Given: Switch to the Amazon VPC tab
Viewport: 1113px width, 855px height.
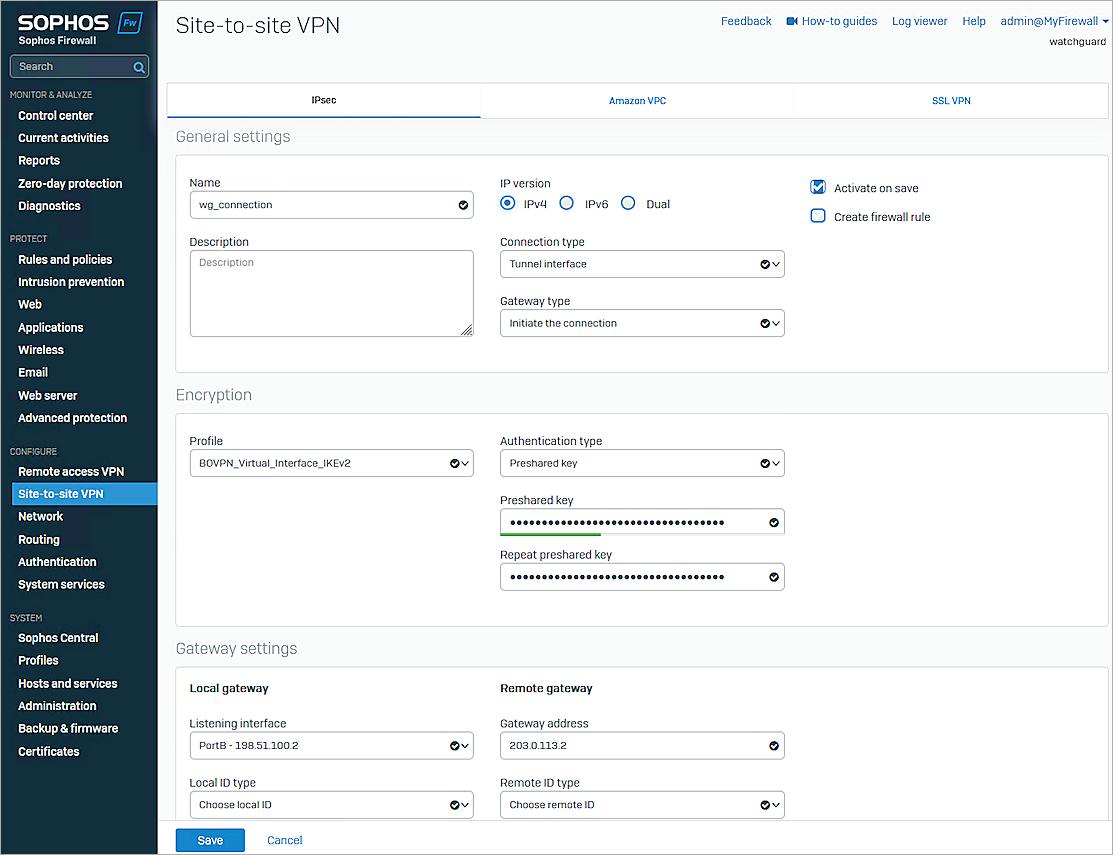Looking at the screenshot, I should point(637,100).
